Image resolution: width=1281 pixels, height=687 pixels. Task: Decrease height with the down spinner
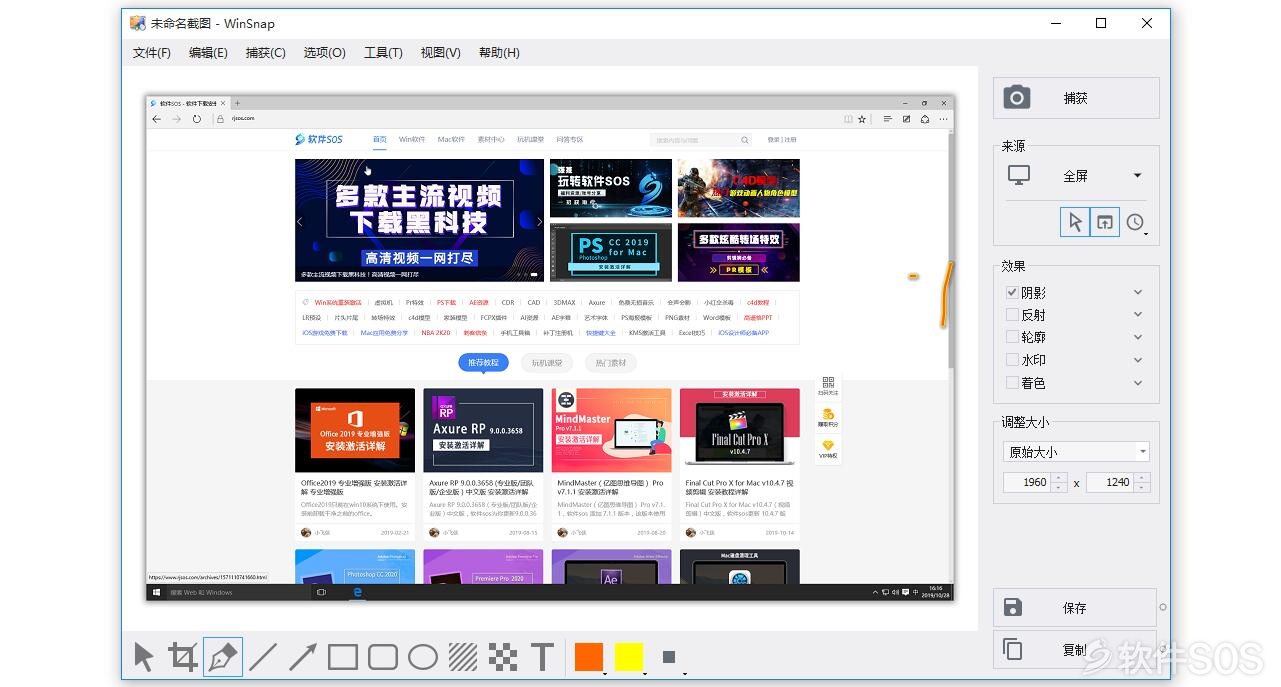click(1141, 487)
